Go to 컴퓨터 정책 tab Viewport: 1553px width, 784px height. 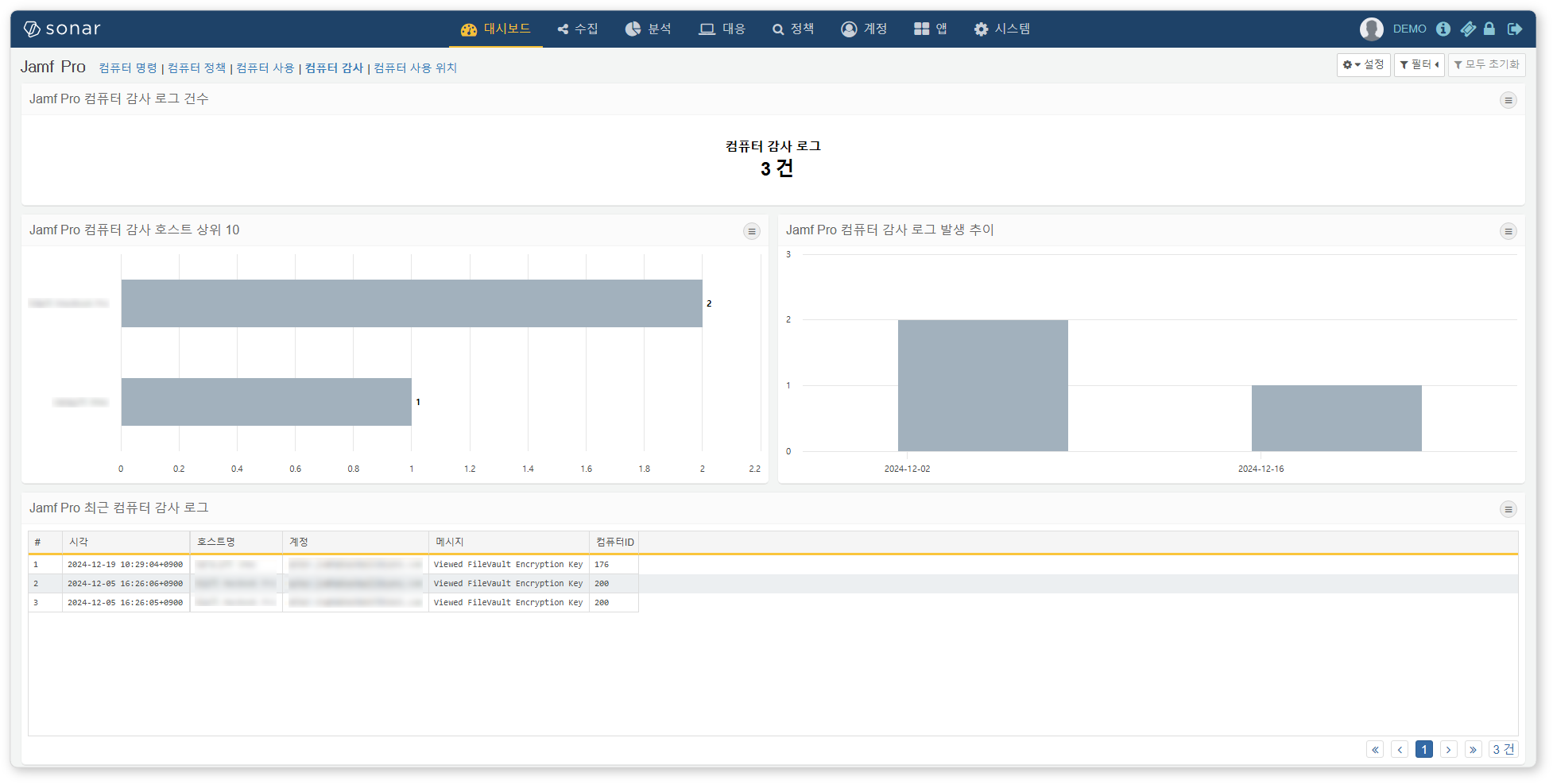click(x=197, y=68)
